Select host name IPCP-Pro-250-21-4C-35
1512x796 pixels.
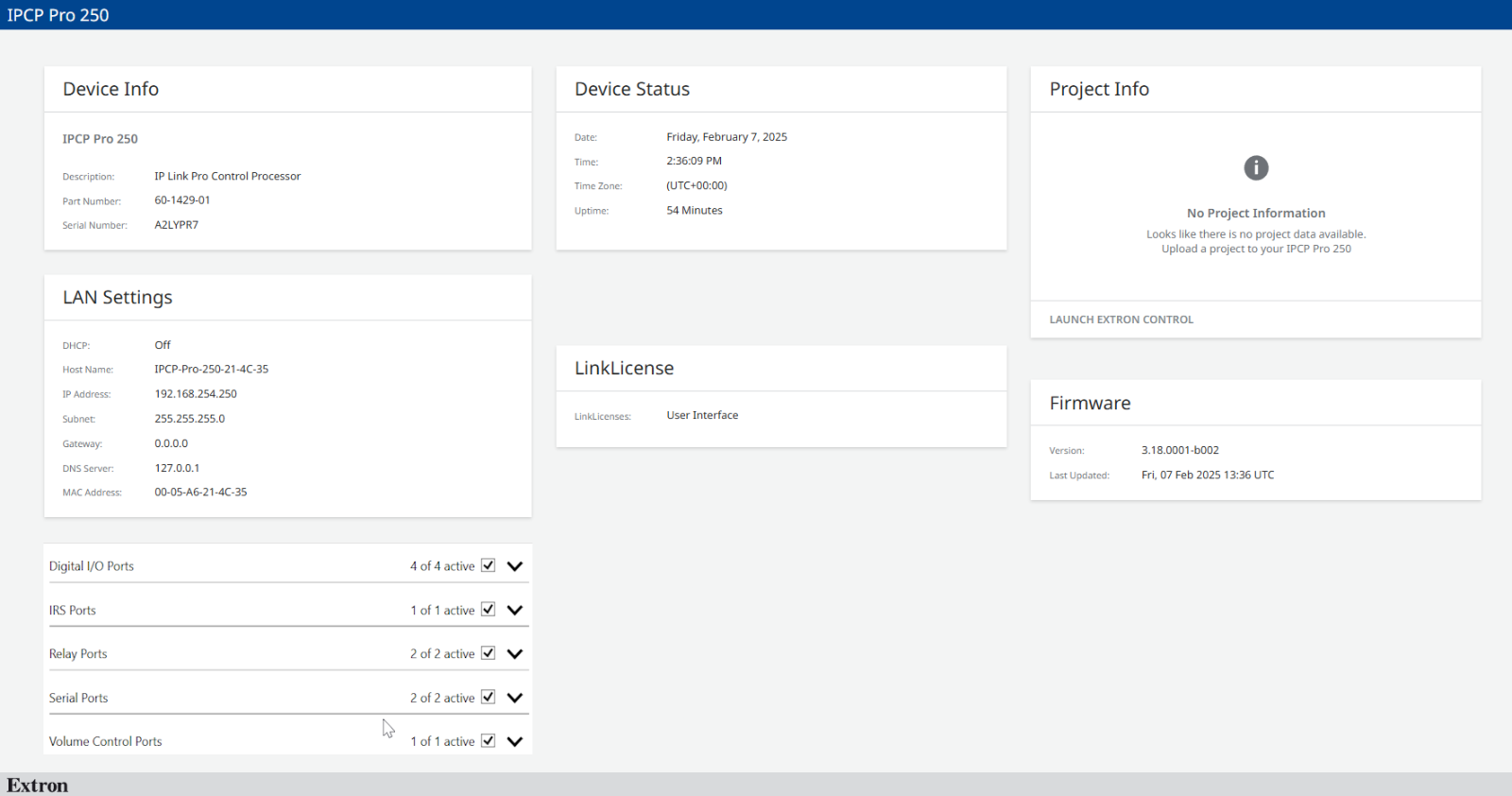[212, 370]
